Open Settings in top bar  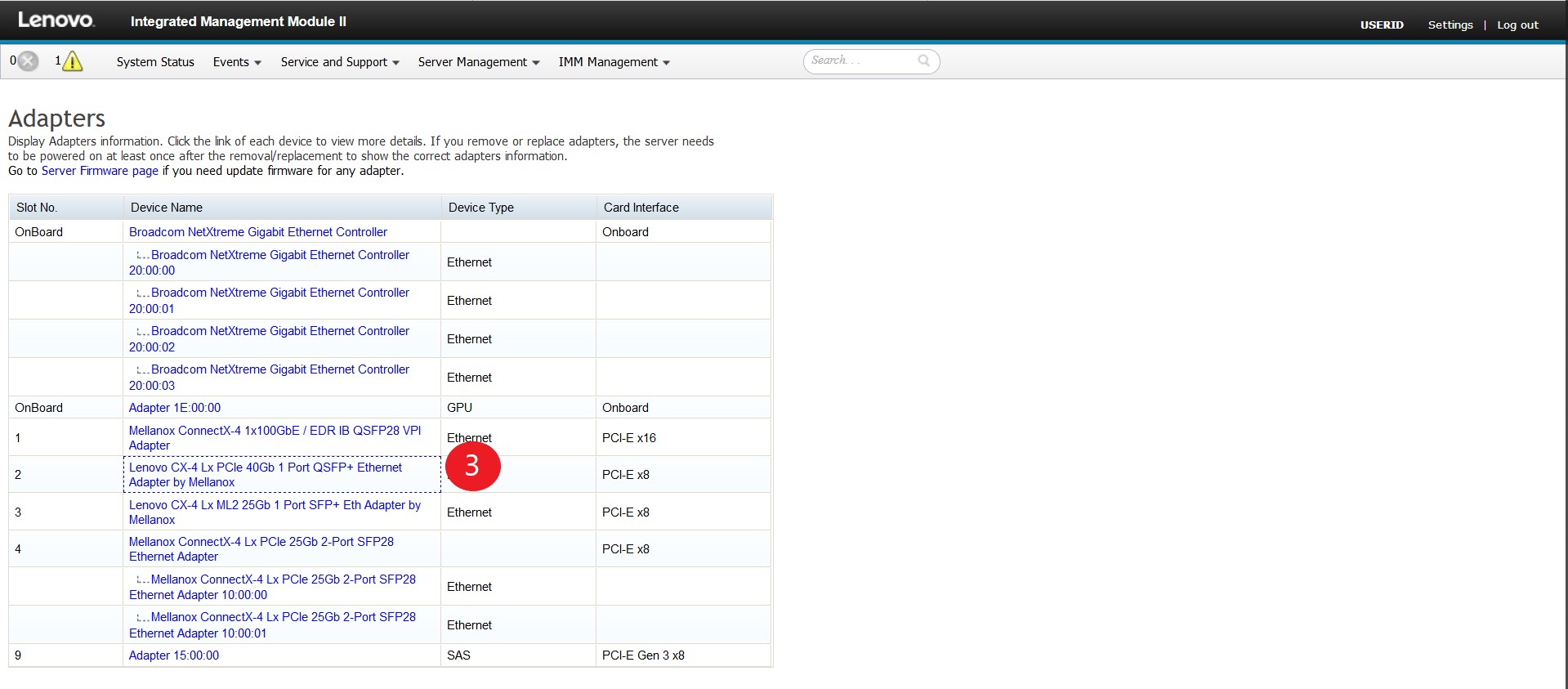pos(1450,25)
